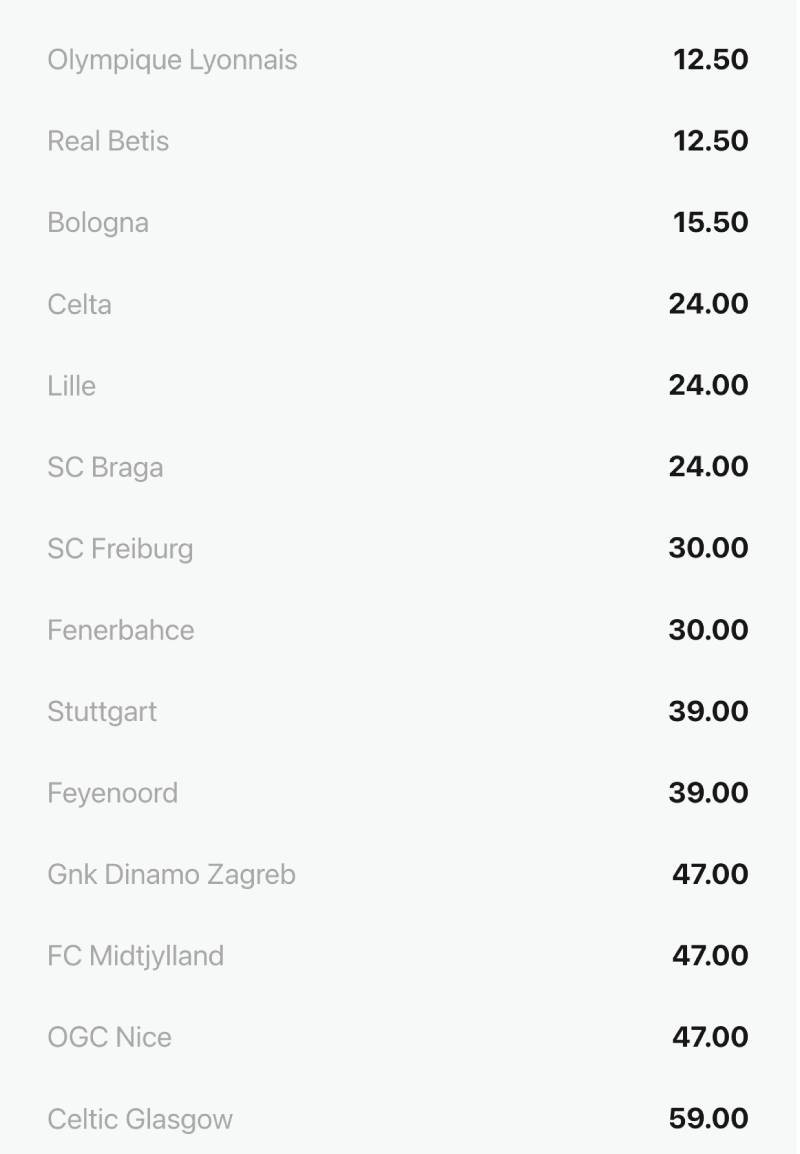
Task: Click the Bologna team label
Action: point(98,222)
